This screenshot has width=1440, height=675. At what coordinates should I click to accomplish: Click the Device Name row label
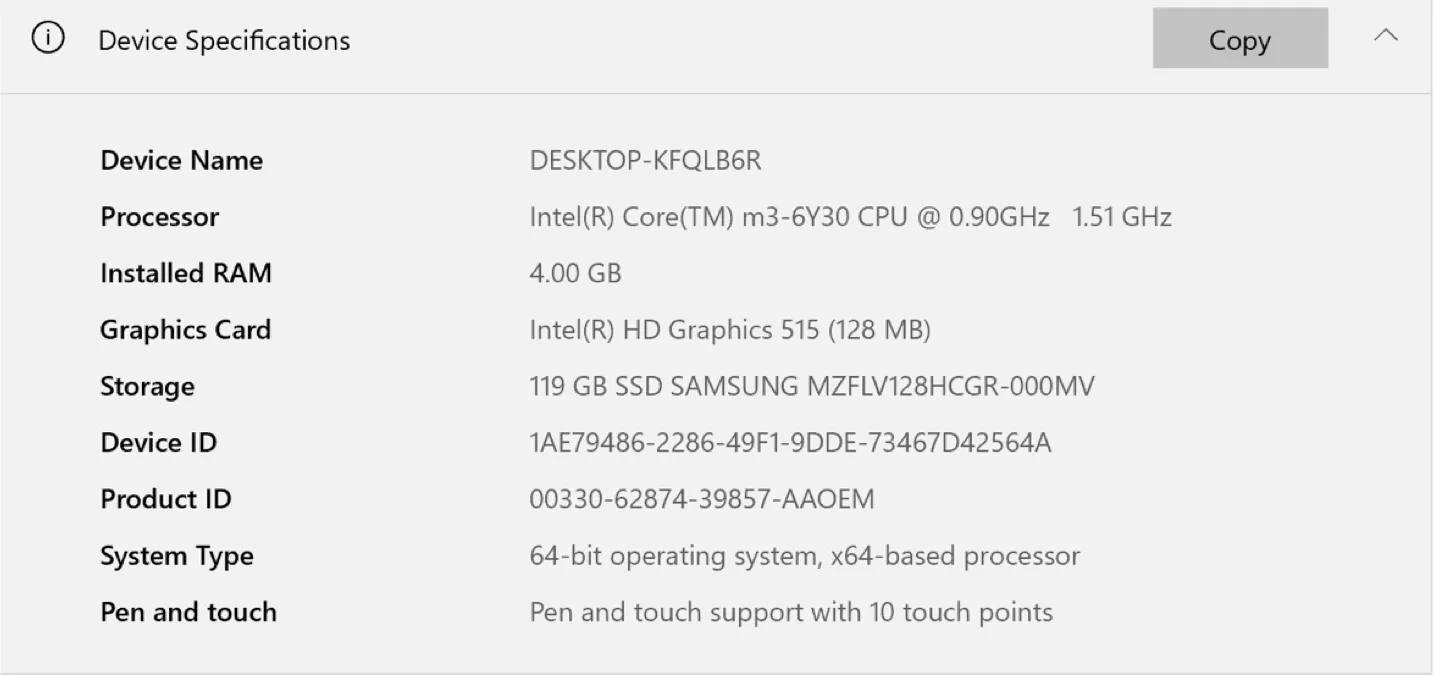coord(181,160)
